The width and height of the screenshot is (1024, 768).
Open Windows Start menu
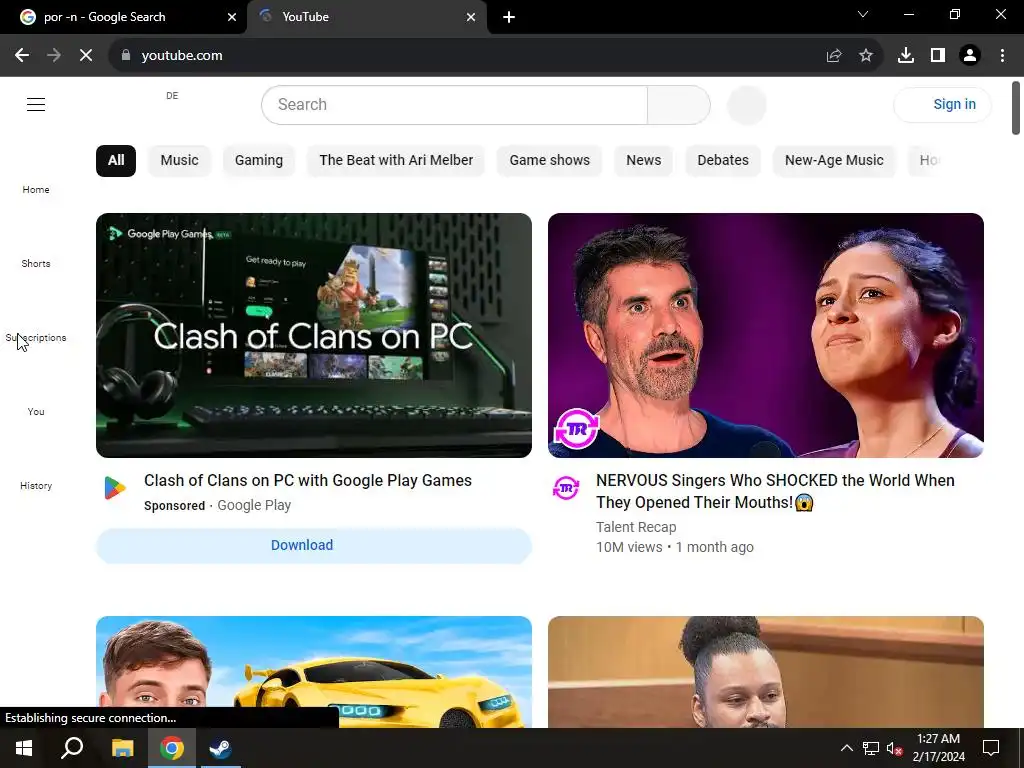tap(24, 748)
